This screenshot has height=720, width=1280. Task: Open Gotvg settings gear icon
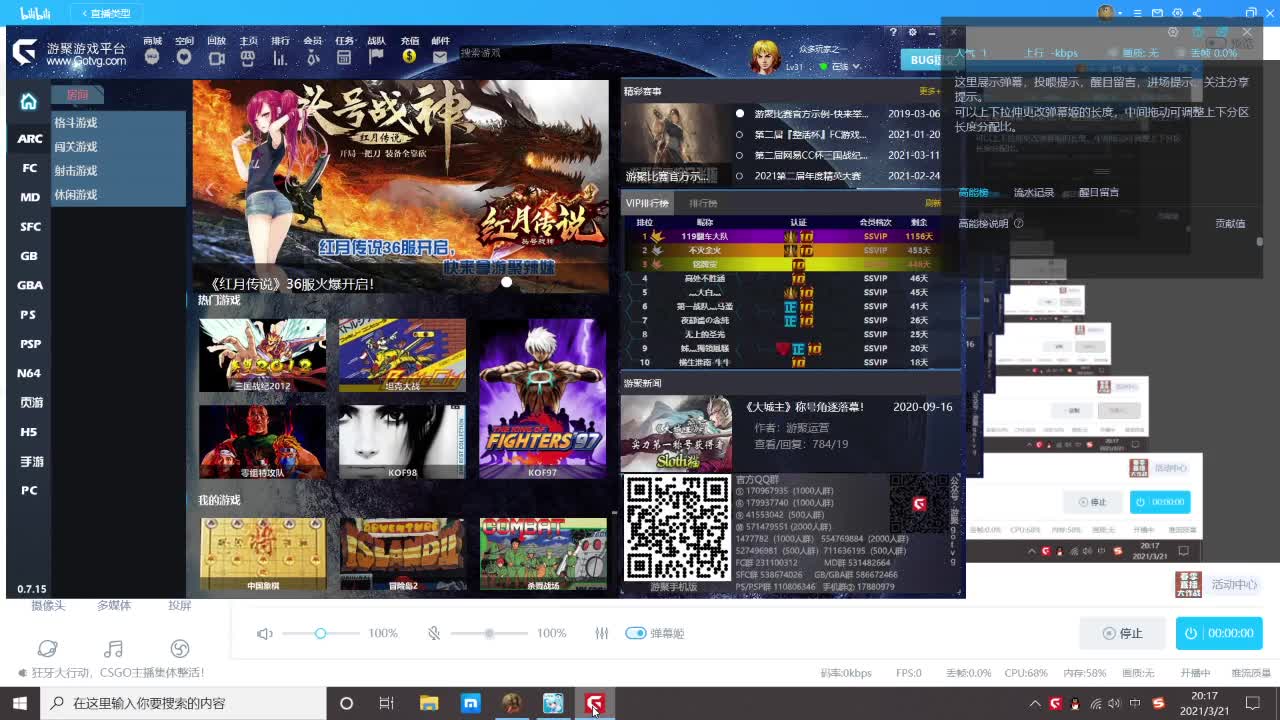912,33
